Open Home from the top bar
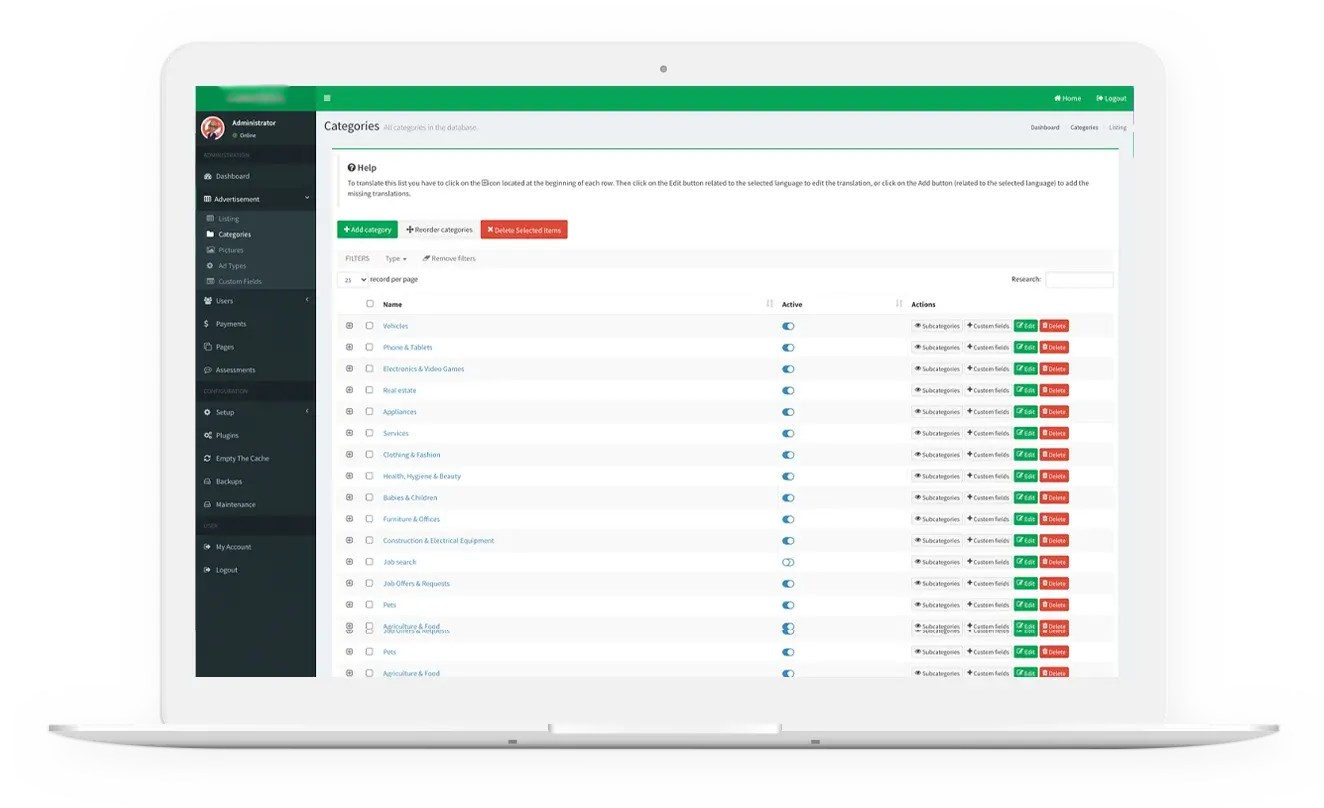 1067,98
